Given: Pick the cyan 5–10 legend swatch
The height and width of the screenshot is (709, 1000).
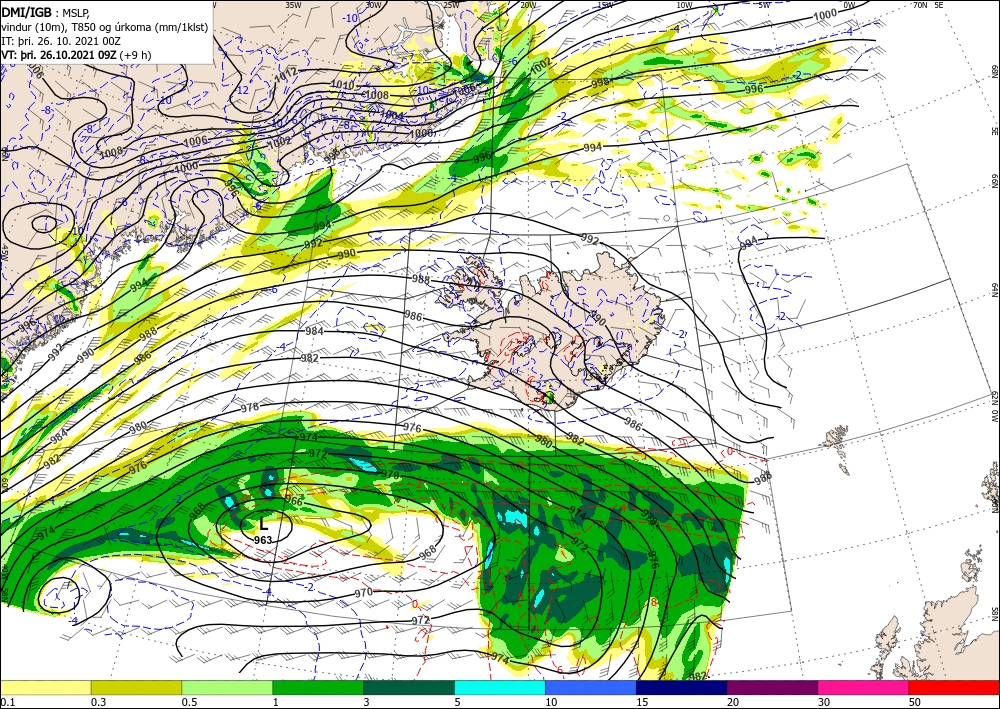Looking at the screenshot, I should (x=500, y=687).
